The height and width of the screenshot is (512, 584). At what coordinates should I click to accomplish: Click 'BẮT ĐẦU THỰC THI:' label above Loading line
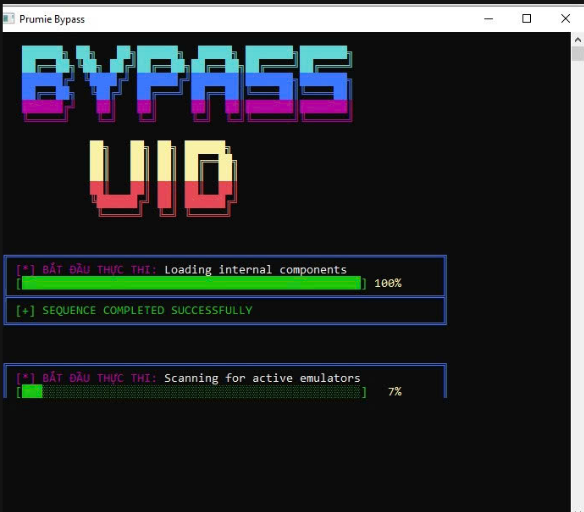coord(99,270)
